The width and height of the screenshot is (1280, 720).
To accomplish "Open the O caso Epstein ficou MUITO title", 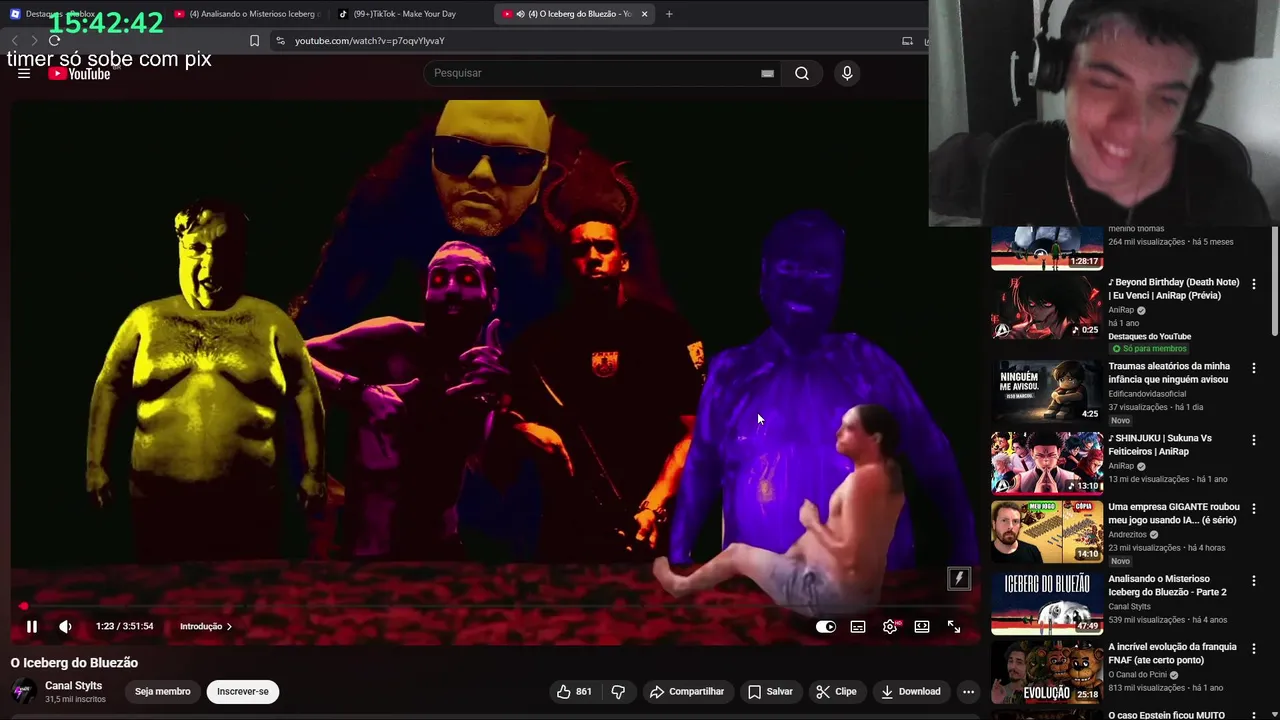I will (1166, 715).
